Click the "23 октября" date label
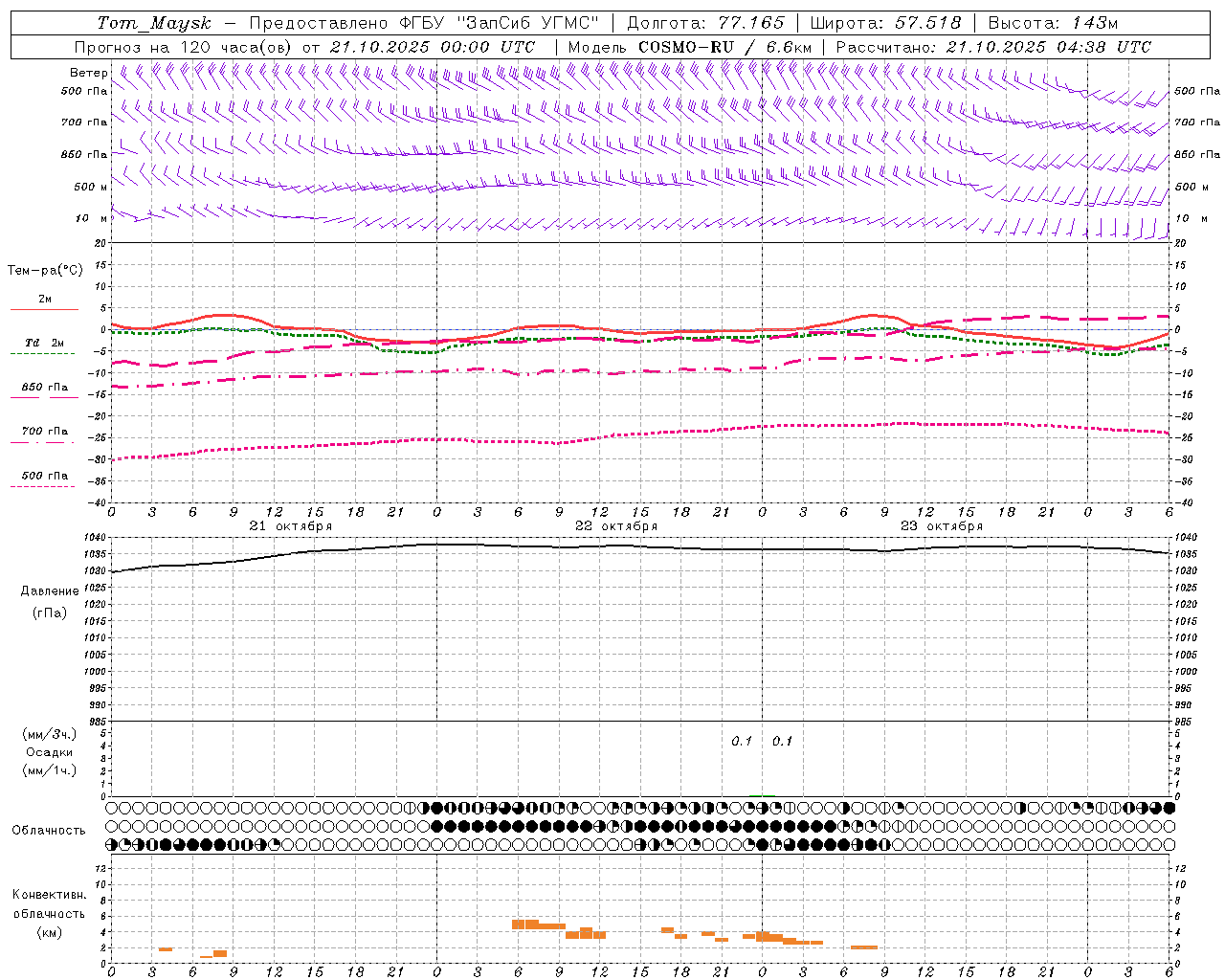Screen dimensions: 1225x980 [x=942, y=526]
